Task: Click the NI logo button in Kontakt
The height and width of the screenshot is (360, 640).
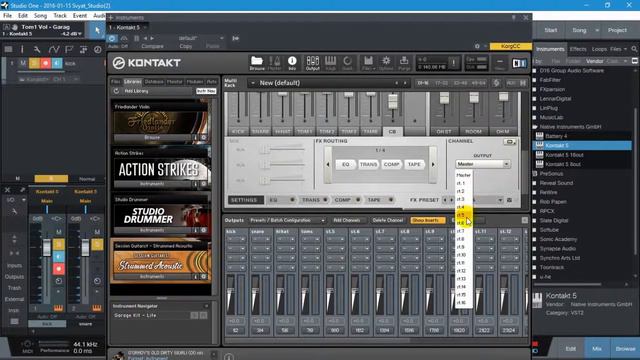Action: tap(519, 63)
